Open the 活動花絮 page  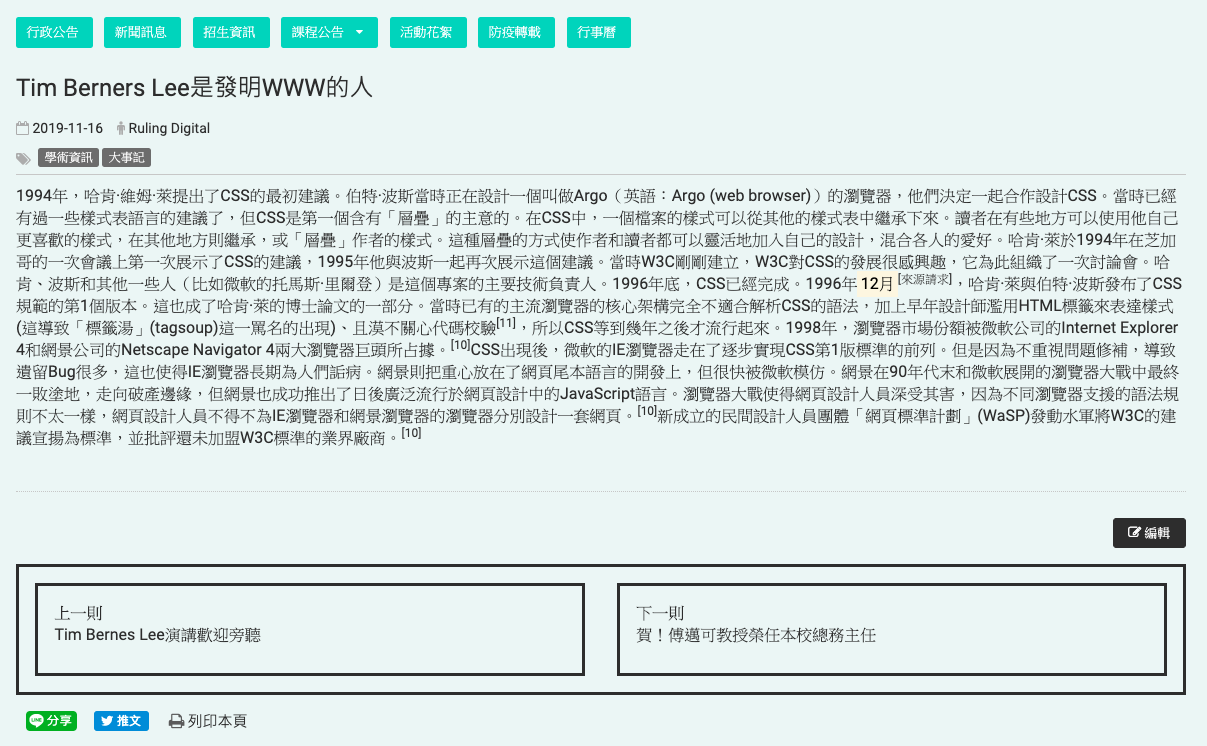tap(427, 32)
